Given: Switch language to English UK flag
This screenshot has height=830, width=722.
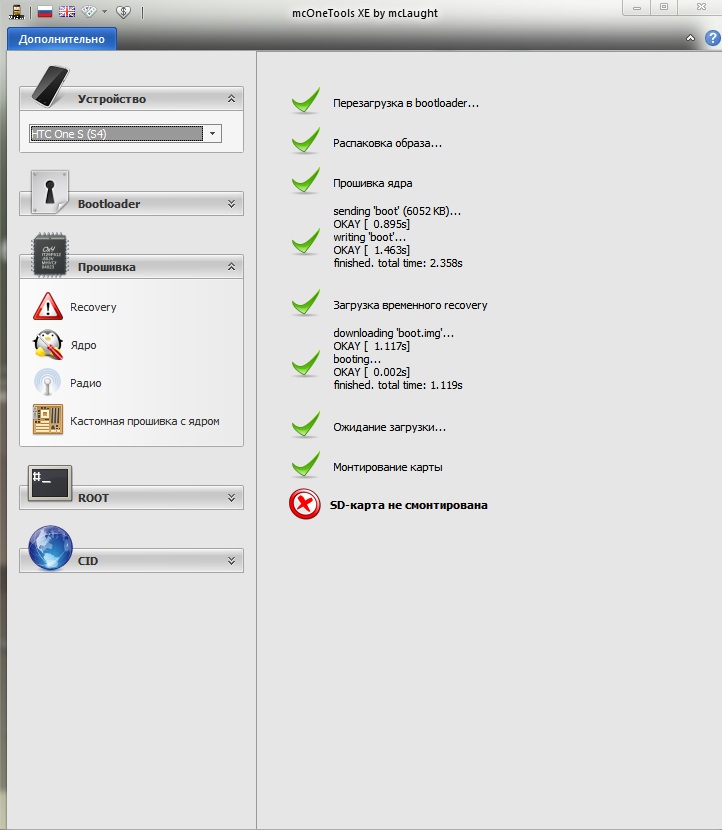Looking at the screenshot, I should [67, 12].
